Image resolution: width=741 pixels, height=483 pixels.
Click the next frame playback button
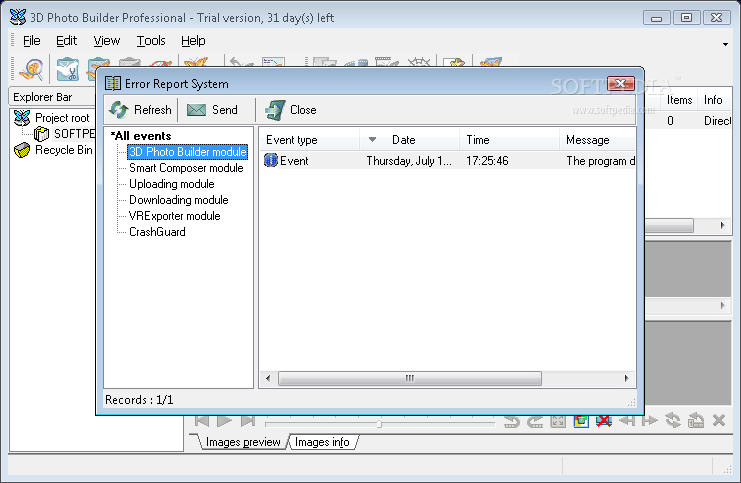coord(248,421)
